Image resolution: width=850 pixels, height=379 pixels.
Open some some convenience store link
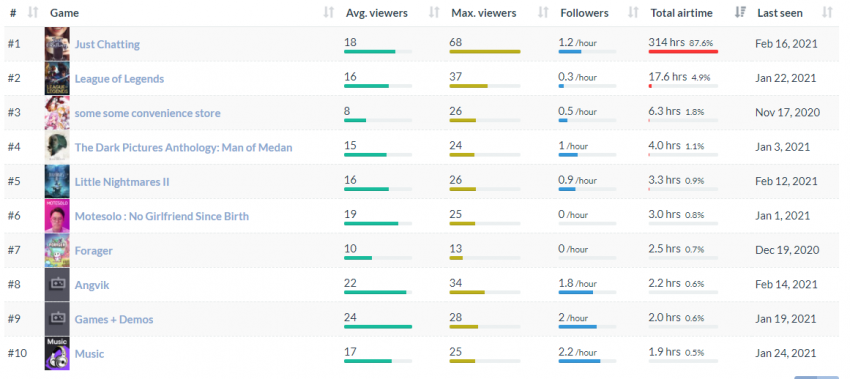147,113
